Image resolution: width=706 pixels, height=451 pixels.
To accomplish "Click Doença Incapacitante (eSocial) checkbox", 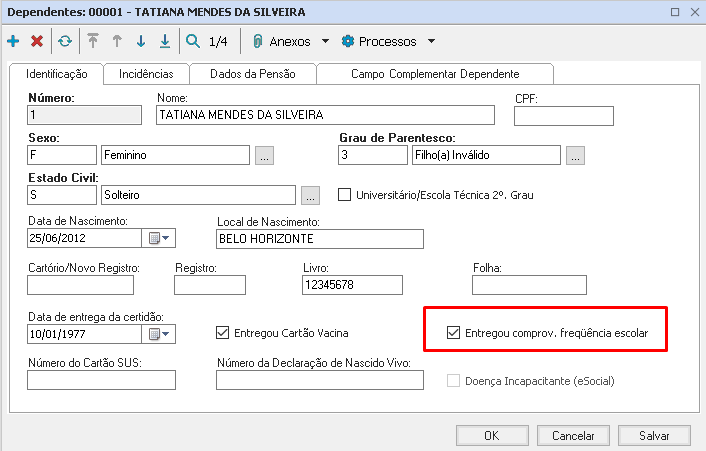I will click(453, 381).
